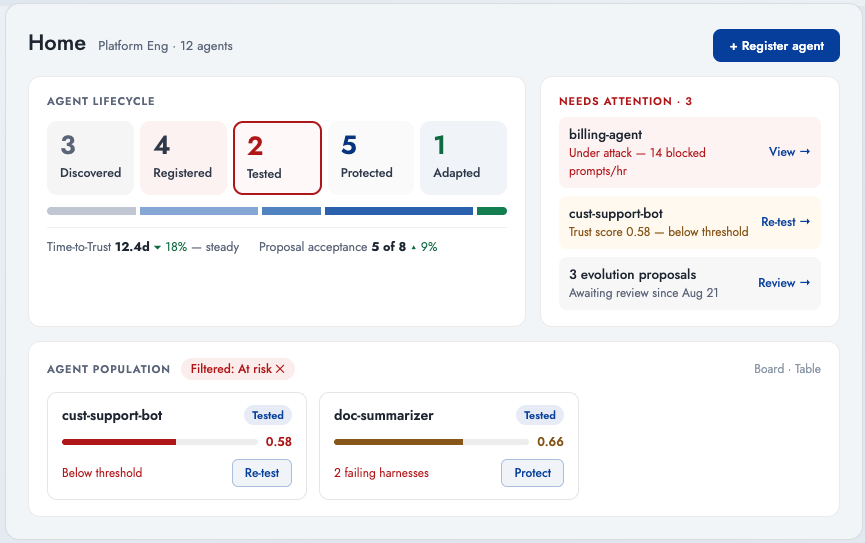This screenshot has height=543, width=865.
Task: Remove the At risk filter with X icon
Action: click(280, 369)
